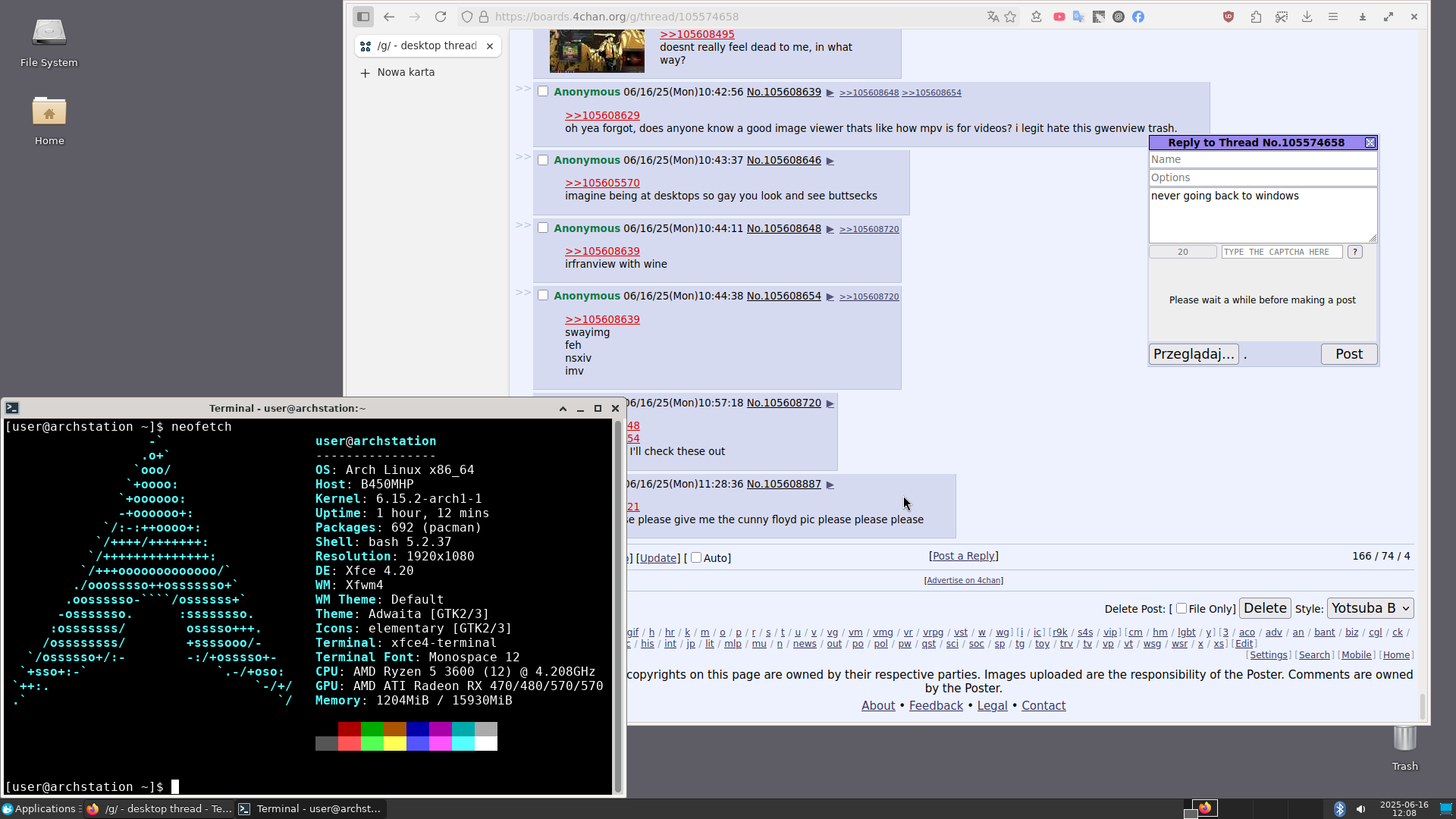Click the post image thumbnail at top
1456x819 pixels.
click(597, 51)
